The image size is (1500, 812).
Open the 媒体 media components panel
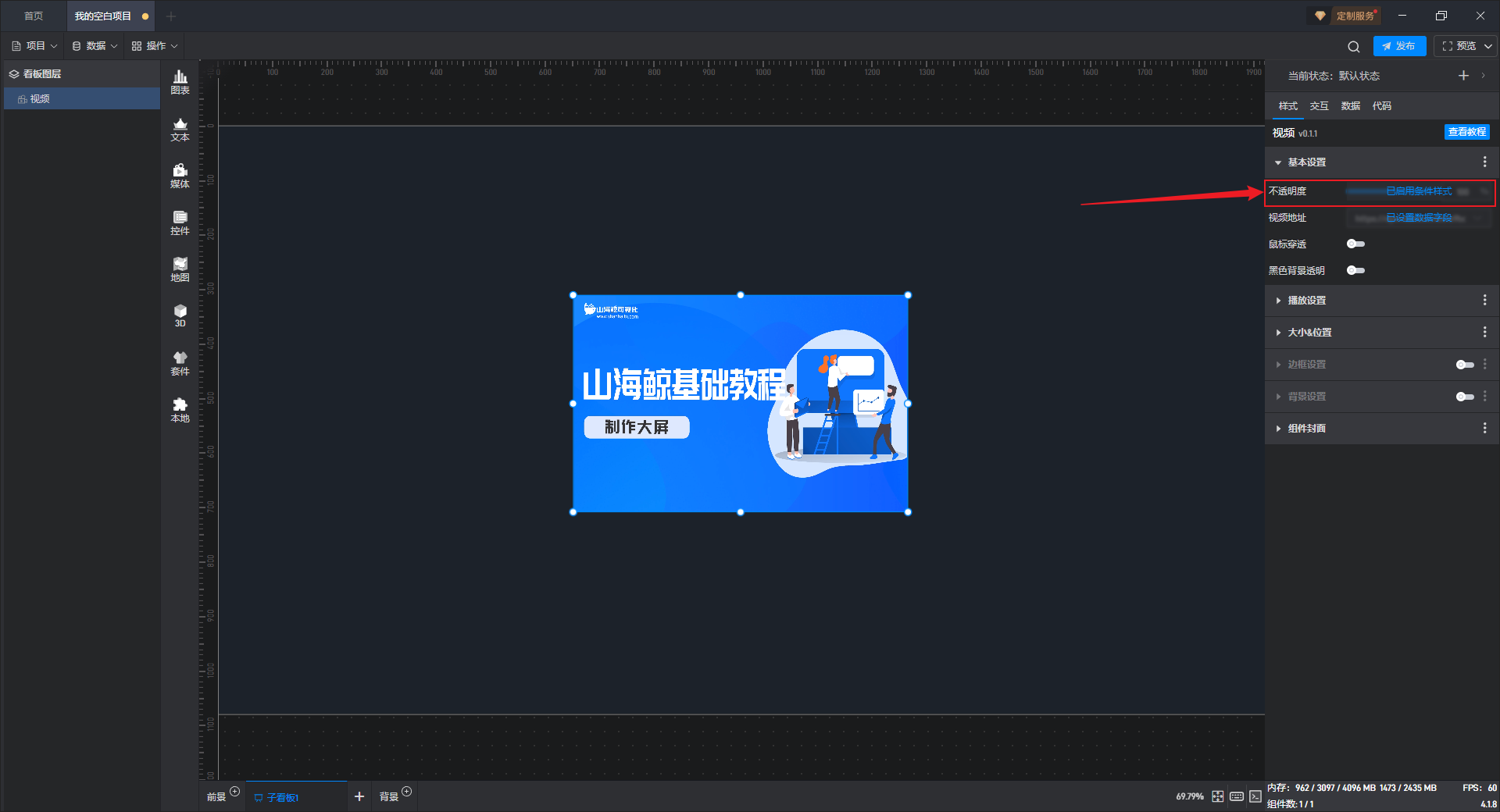pos(180,176)
